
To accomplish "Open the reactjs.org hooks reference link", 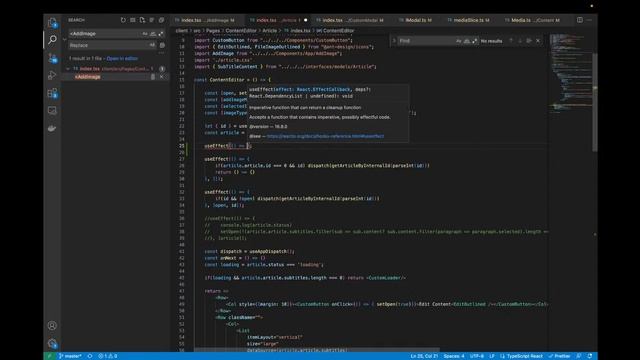I will 325,136.
